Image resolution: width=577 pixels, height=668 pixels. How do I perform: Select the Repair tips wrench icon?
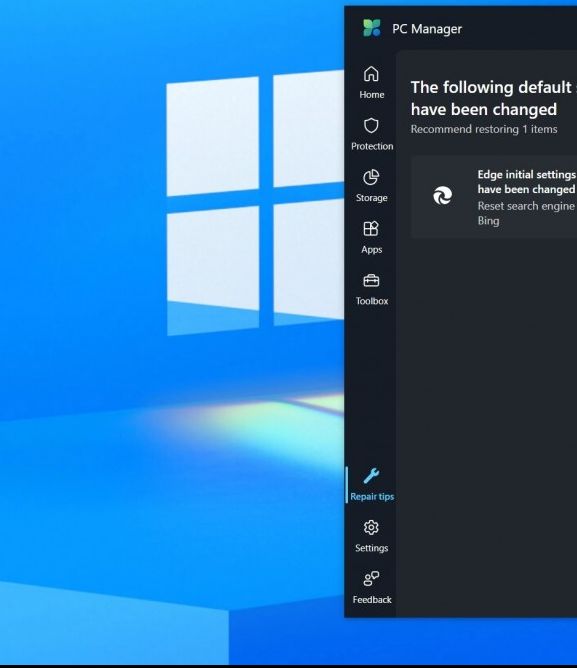click(x=371, y=476)
